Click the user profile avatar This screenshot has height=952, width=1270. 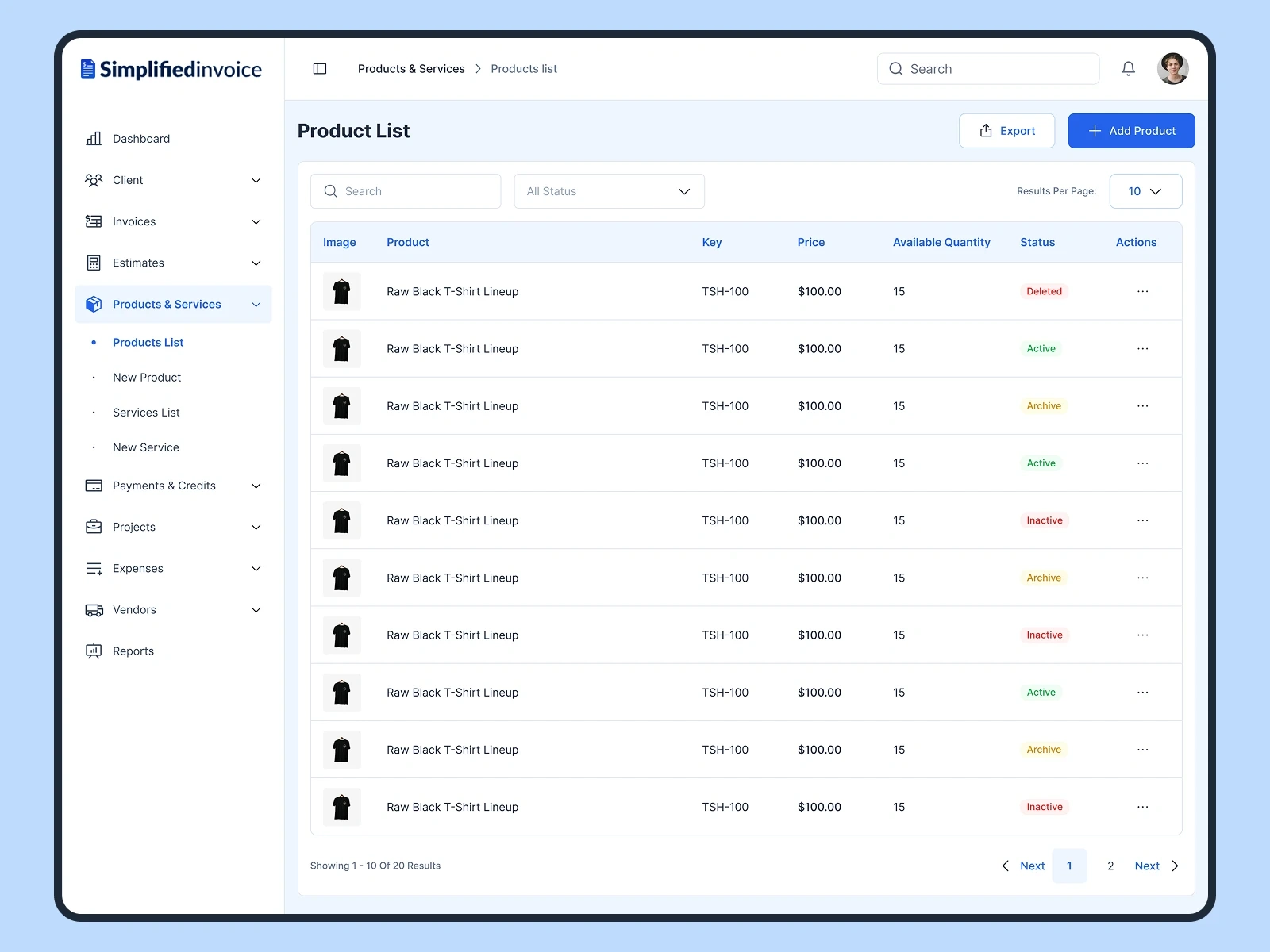point(1173,68)
